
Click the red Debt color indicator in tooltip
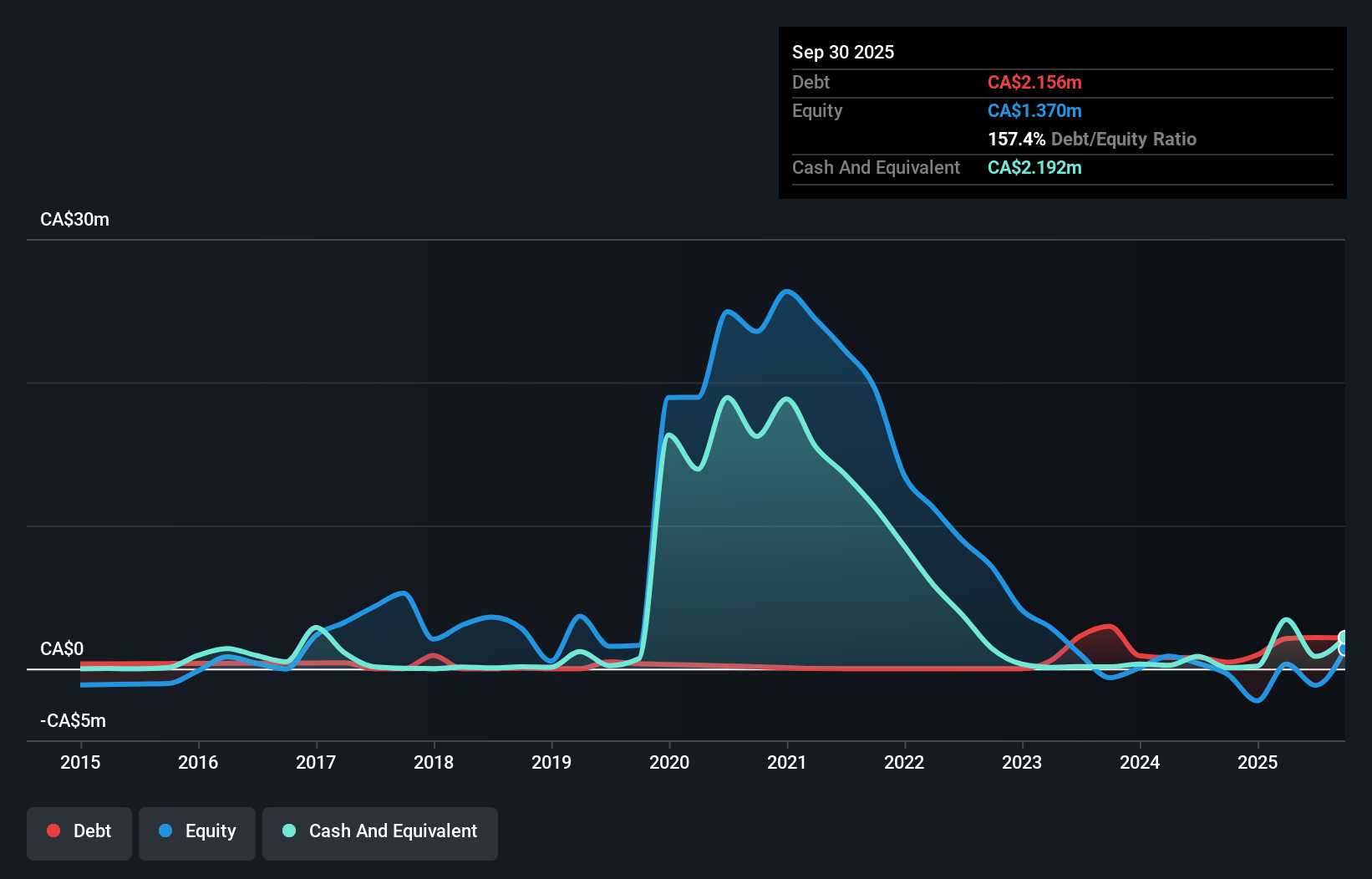coord(1034,82)
